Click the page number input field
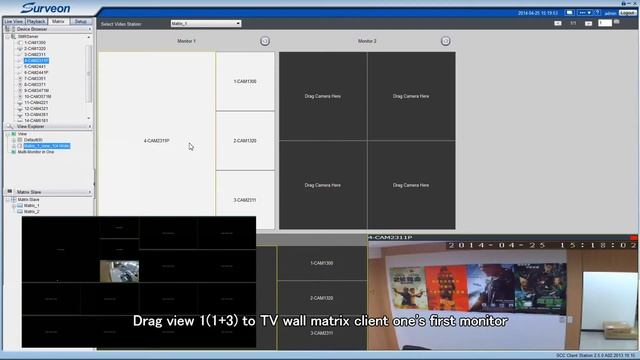 click(604, 23)
